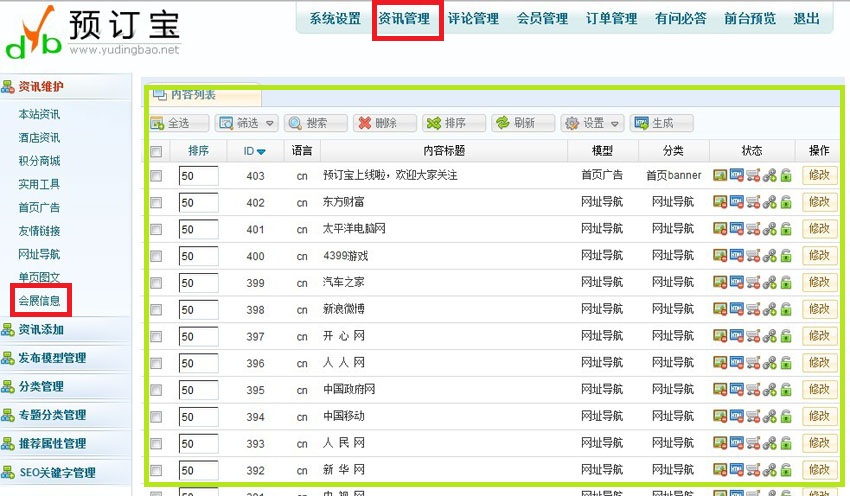Click the shopping cart icon in the 预订宝上线啦 row
Image resolution: width=850 pixels, height=496 pixels.
click(x=753, y=175)
